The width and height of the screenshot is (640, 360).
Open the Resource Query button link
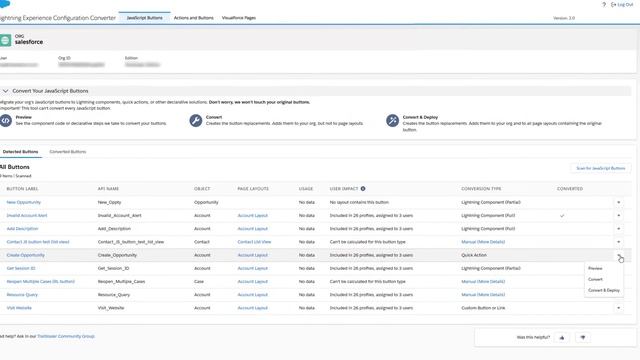(x=22, y=295)
